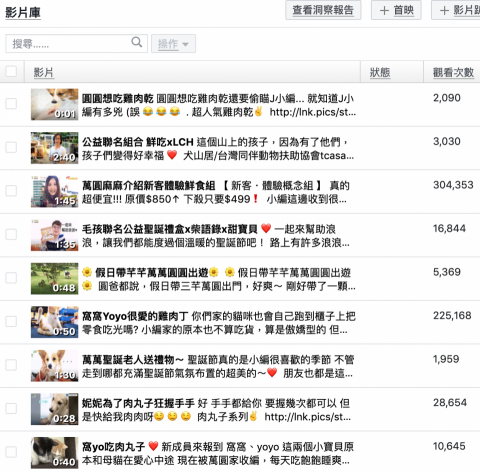The image size is (480, 471).
Task: Click the view count 28,654
Action: tap(450, 403)
